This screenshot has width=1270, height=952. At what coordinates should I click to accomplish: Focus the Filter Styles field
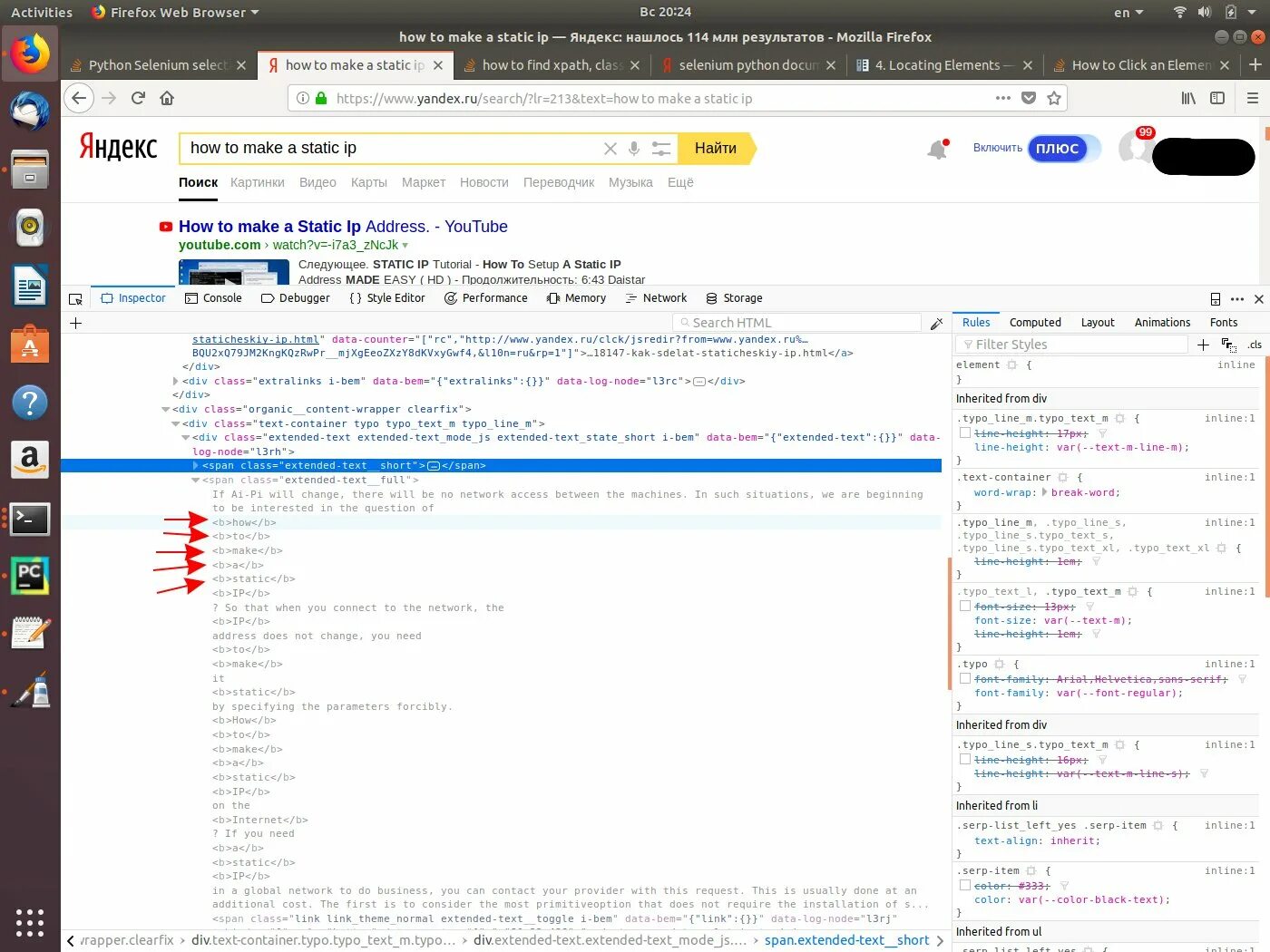click(1071, 345)
